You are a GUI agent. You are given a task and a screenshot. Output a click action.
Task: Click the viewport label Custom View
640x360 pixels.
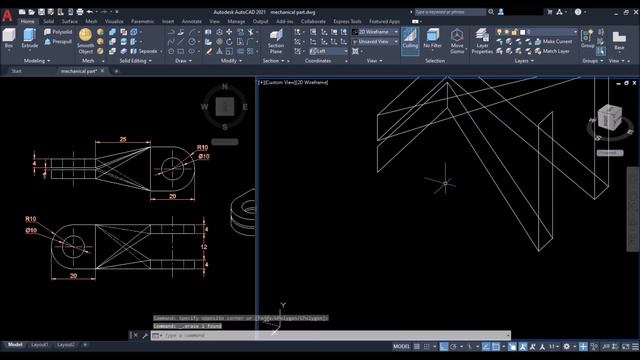(x=279, y=82)
